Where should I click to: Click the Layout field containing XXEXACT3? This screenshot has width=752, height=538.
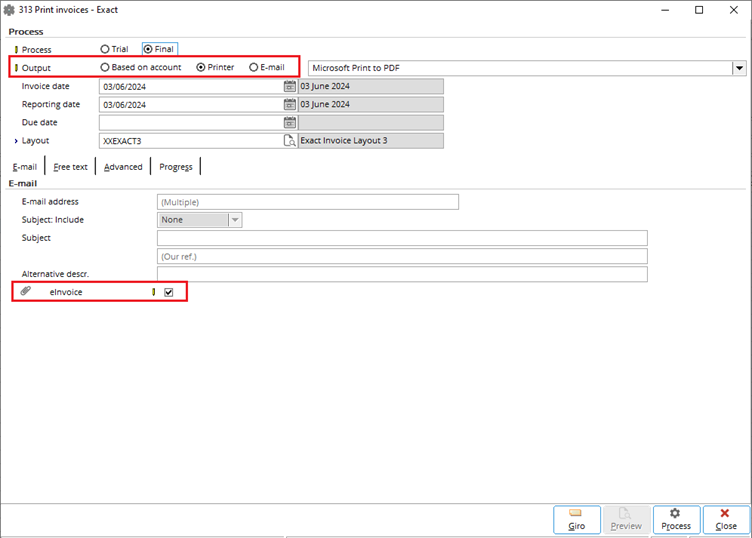click(191, 141)
